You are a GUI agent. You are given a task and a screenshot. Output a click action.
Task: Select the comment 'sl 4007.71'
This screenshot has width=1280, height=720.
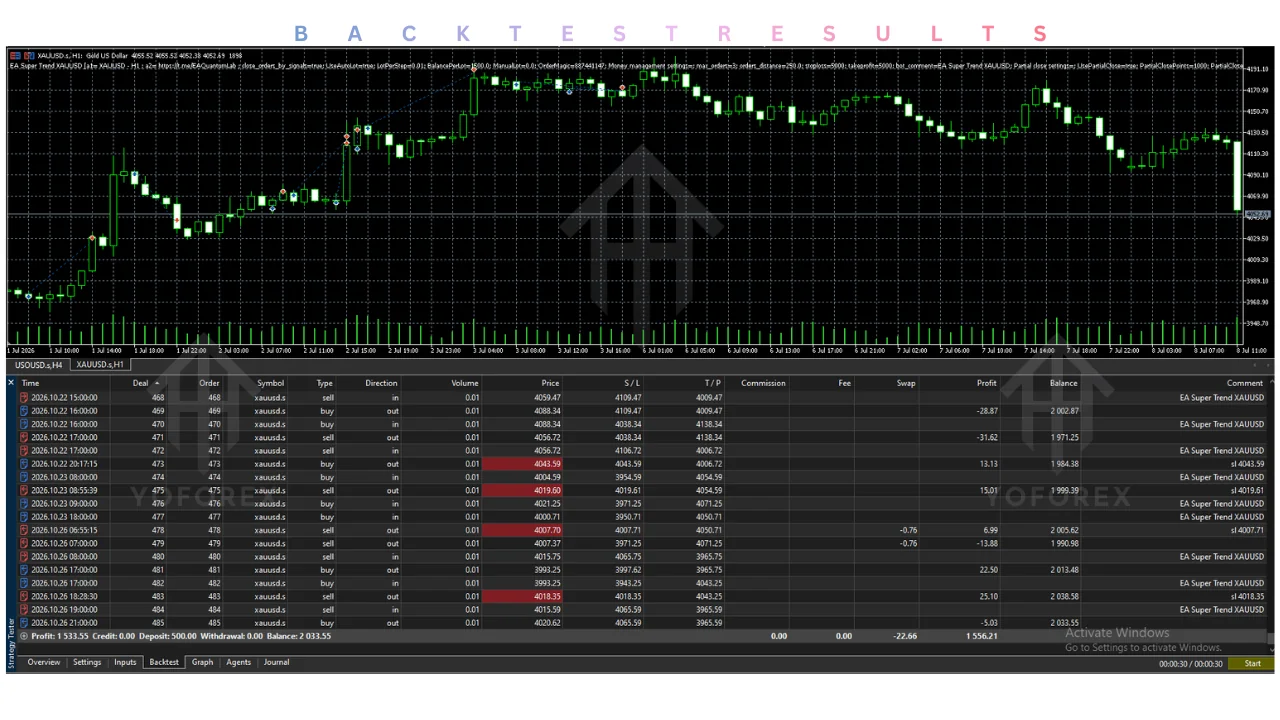coord(1246,530)
